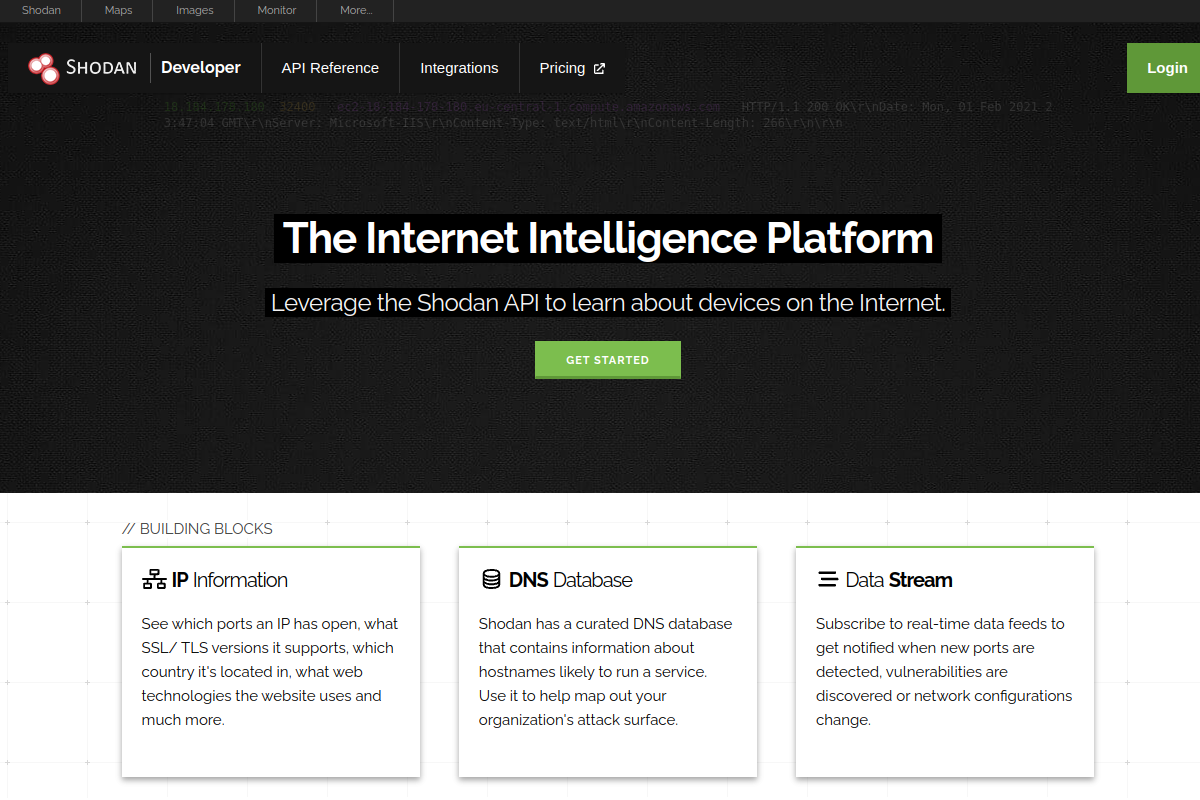Click the SHODAN wordmark text
This screenshot has height=800, width=1200.
coord(101,68)
